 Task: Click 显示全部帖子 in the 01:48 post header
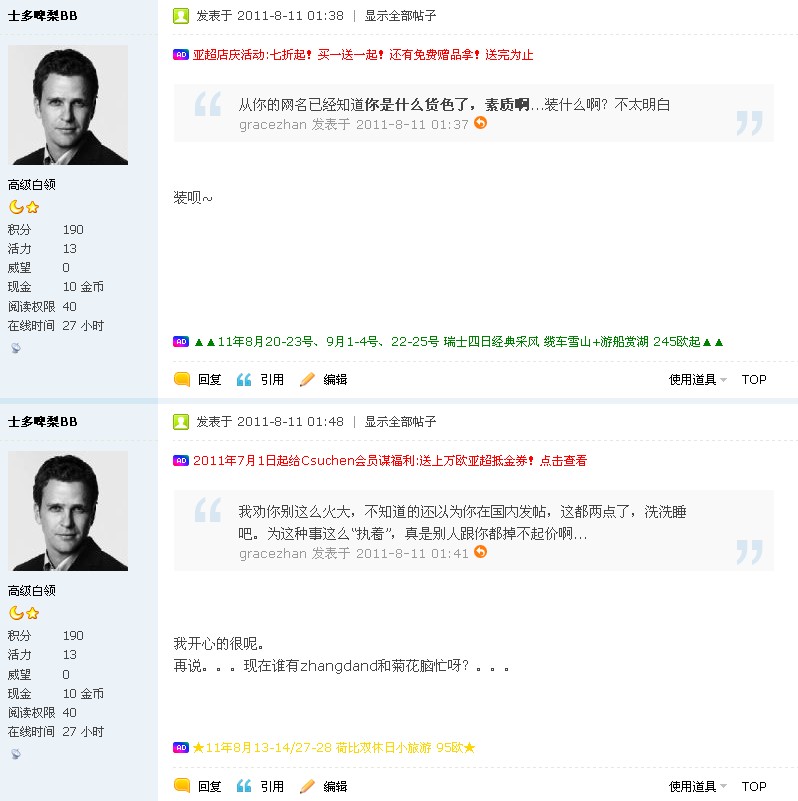[x=400, y=422]
